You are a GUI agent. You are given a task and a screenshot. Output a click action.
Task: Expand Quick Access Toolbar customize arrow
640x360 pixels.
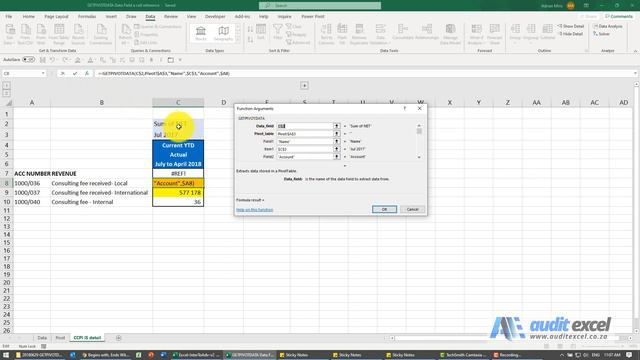pos(180,60)
